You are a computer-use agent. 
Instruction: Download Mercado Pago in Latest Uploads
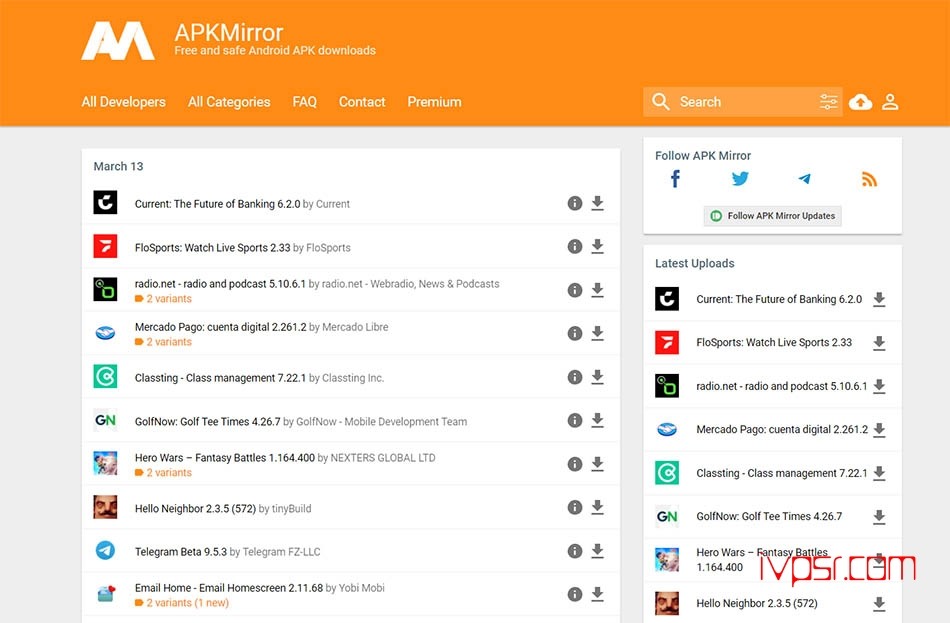coord(879,430)
